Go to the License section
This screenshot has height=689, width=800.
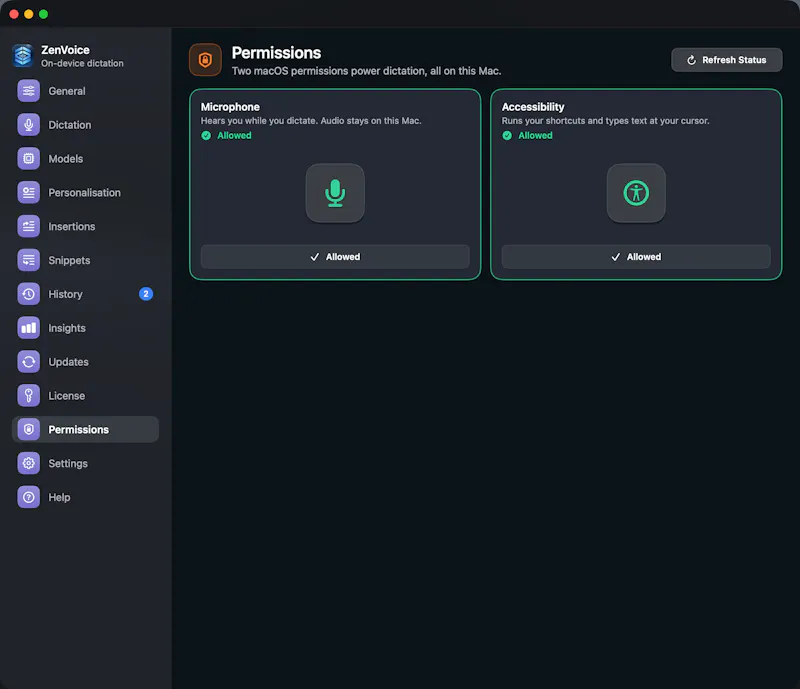click(85, 396)
